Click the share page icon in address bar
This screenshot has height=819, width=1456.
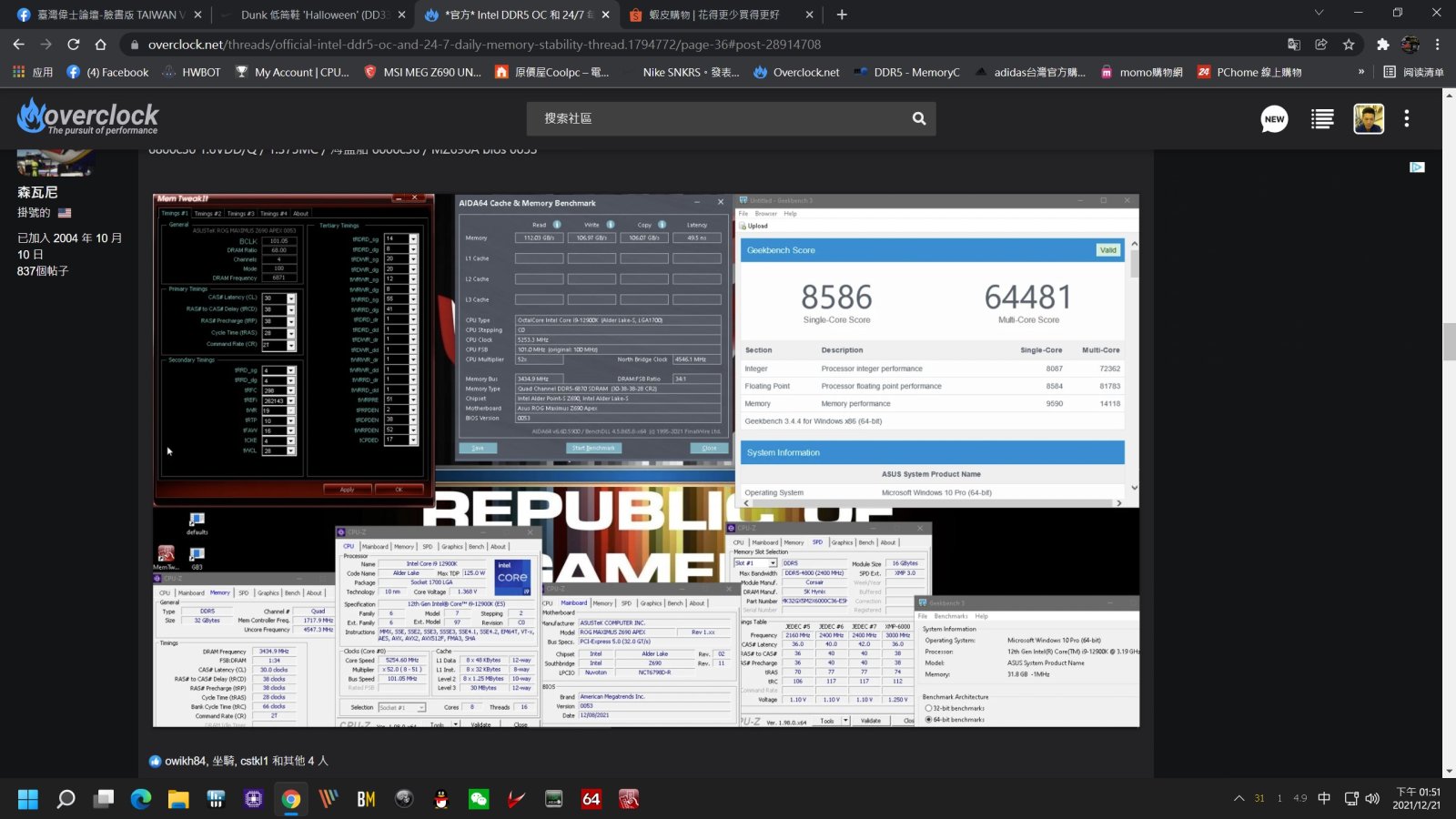[1321, 44]
